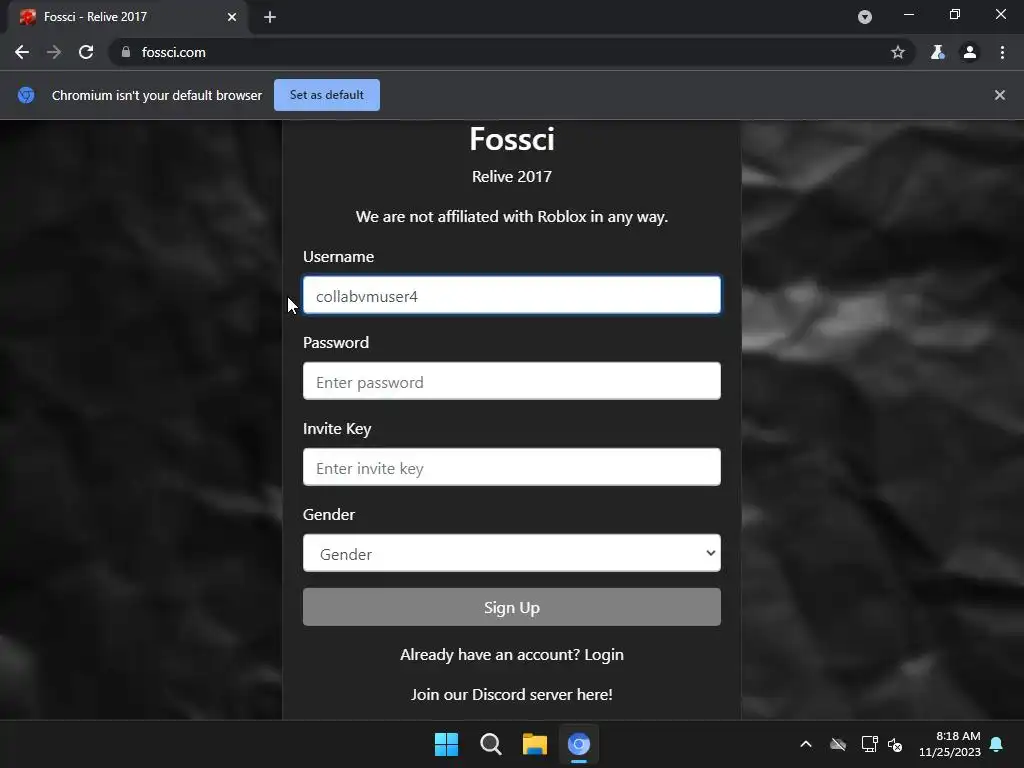
Task: Open the notifications bell icon
Action: coord(997,744)
